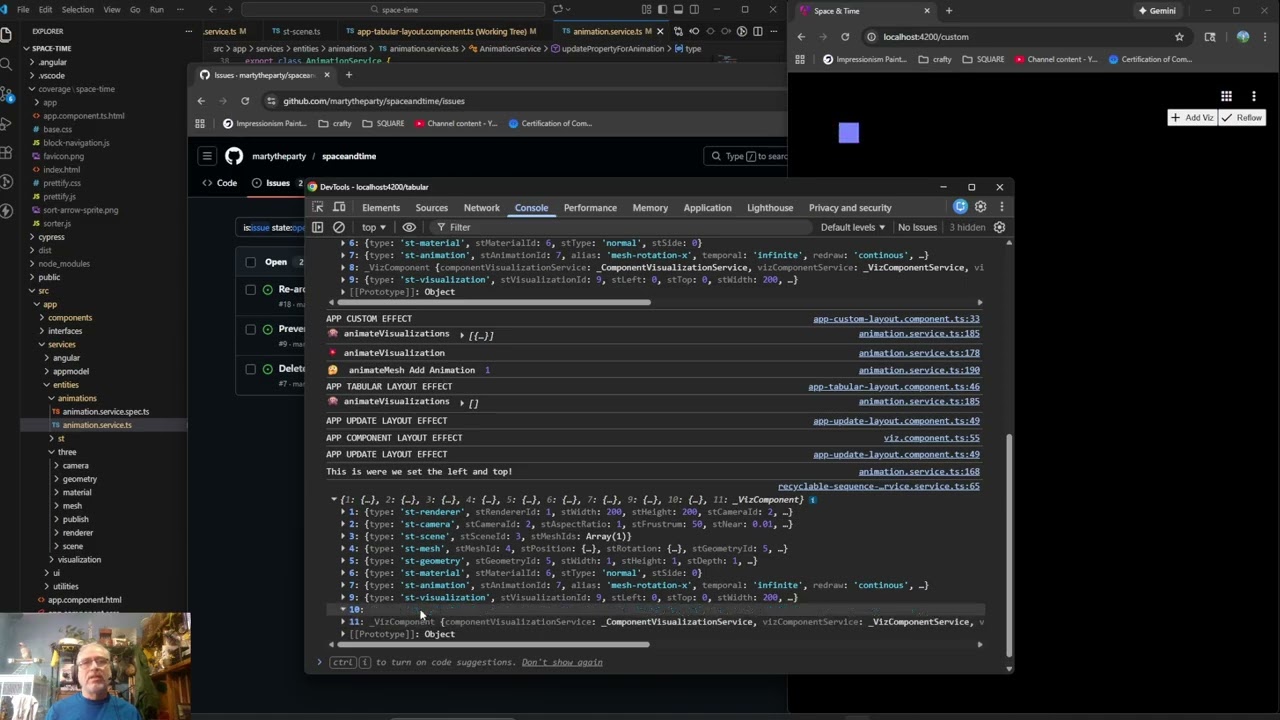Expand entry 1 'st-renderer' in console object
Screen dimensions: 1280x720
pyautogui.click(x=343, y=512)
